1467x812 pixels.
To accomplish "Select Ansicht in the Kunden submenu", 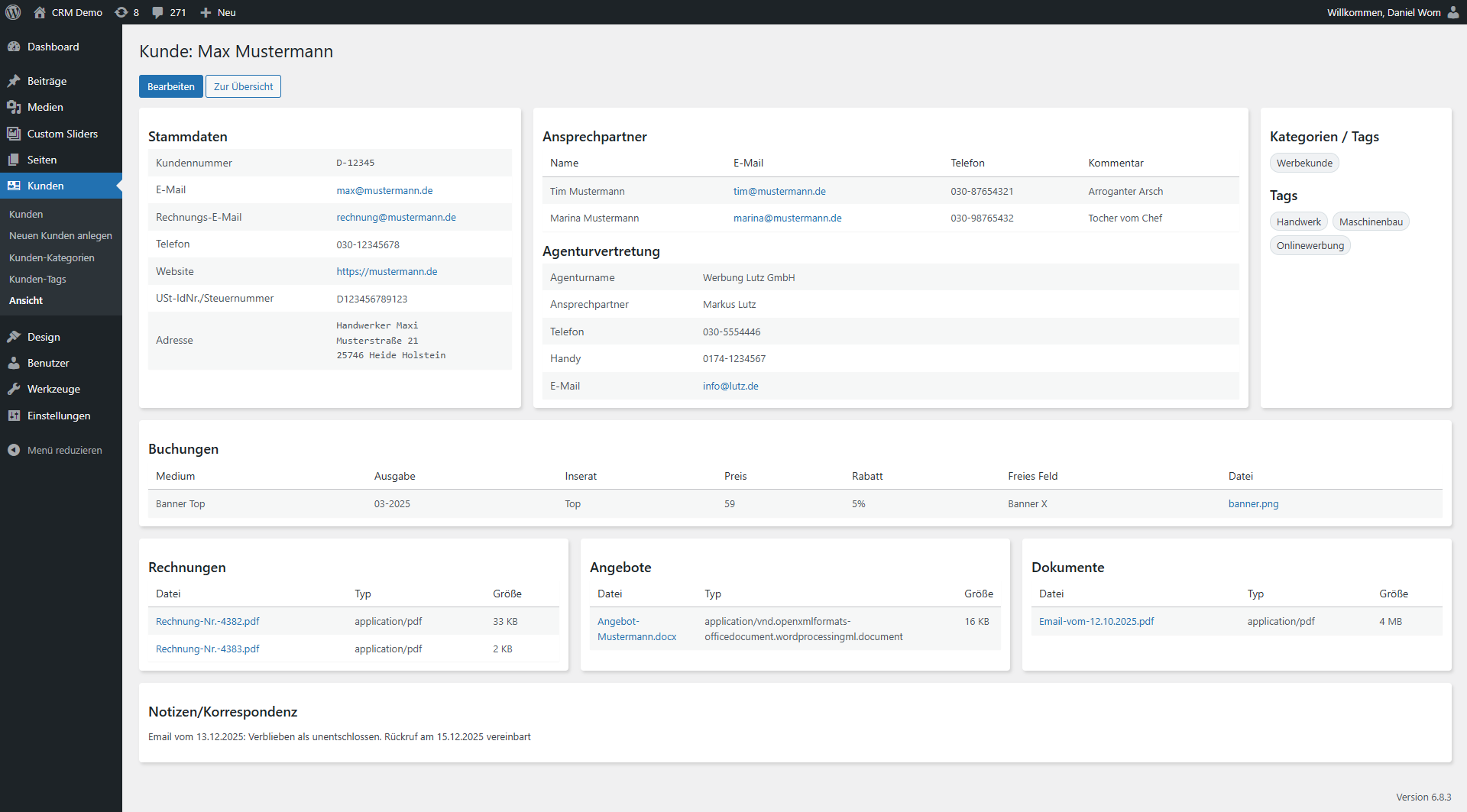I will coord(26,300).
